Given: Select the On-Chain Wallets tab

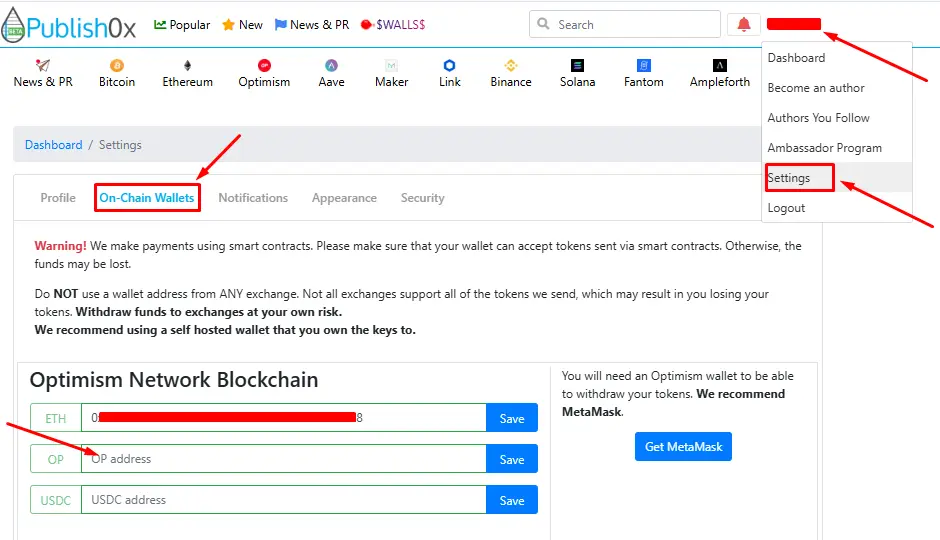Looking at the screenshot, I should coord(147,198).
